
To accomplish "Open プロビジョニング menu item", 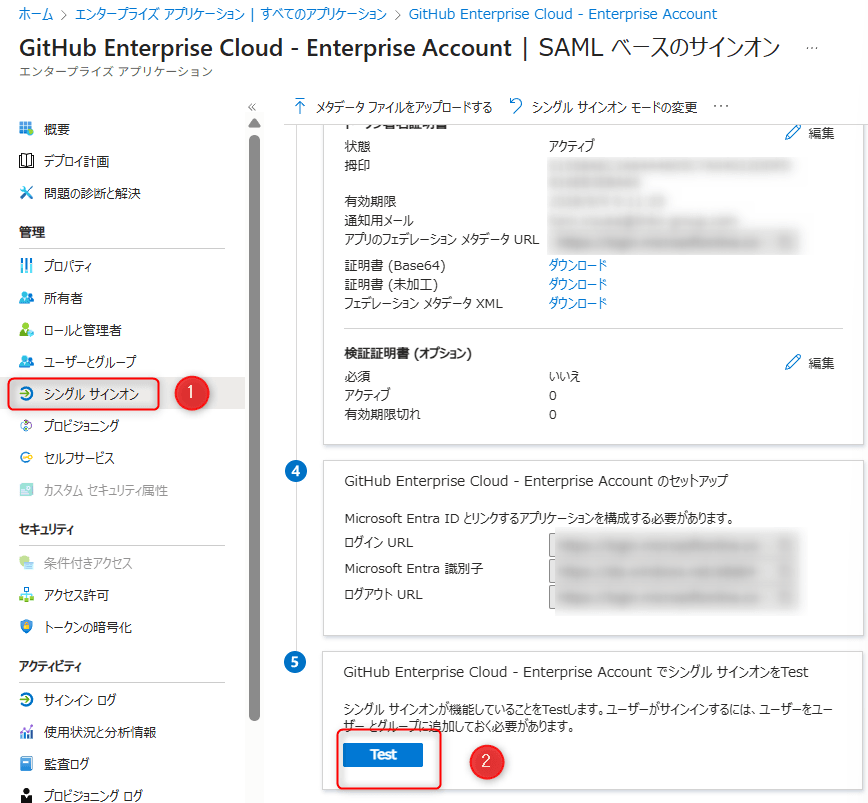I will [81, 426].
